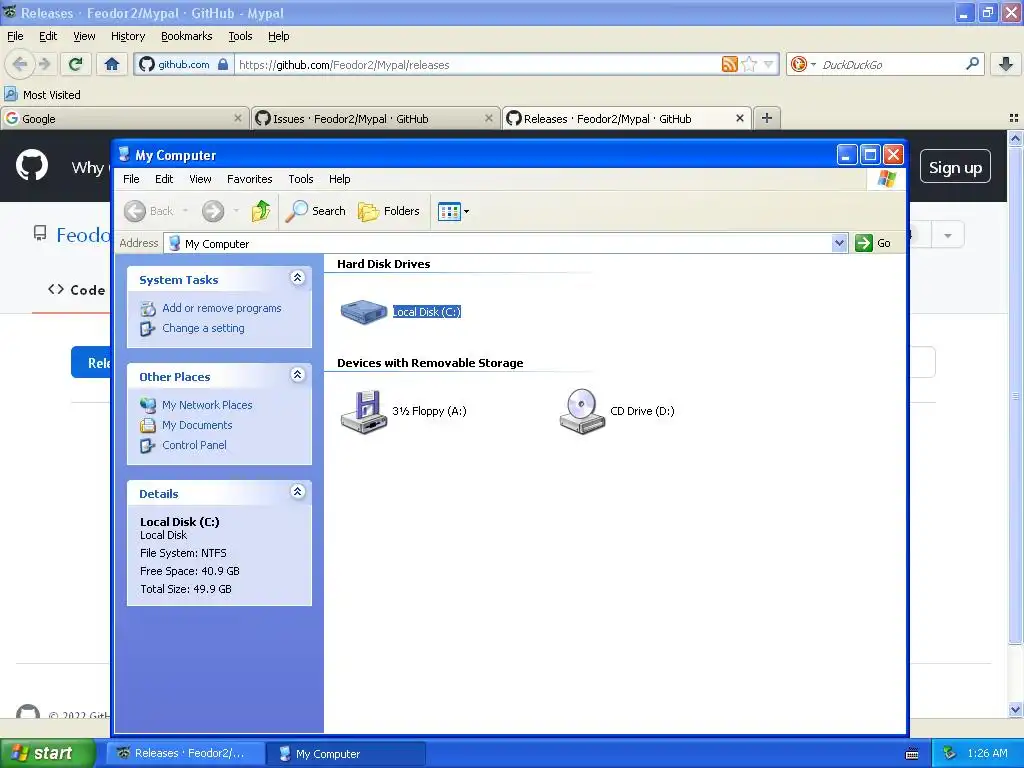Click the browser home icon

pos(112,64)
